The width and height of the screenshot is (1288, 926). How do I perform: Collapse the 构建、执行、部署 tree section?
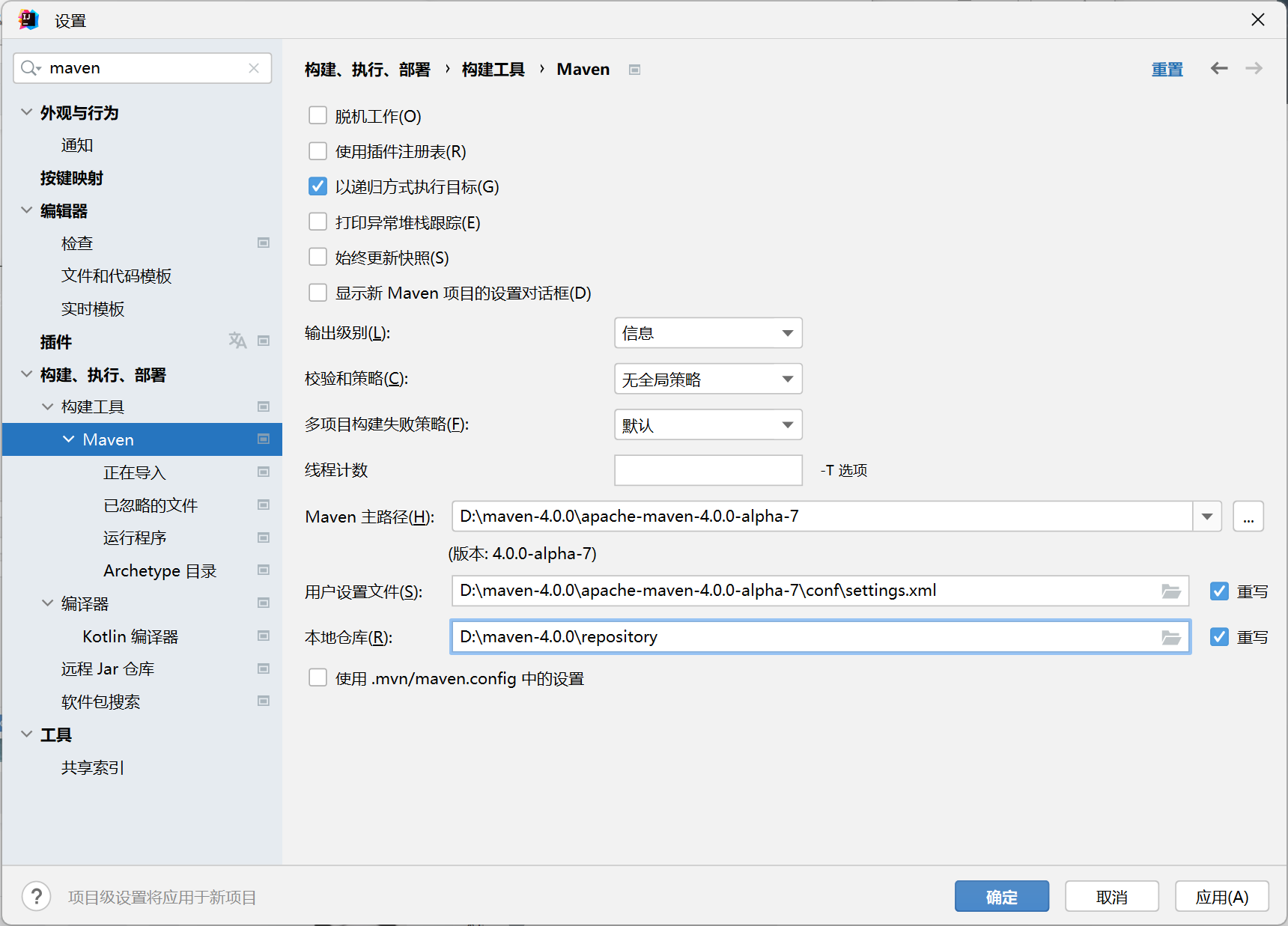point(25,375)
